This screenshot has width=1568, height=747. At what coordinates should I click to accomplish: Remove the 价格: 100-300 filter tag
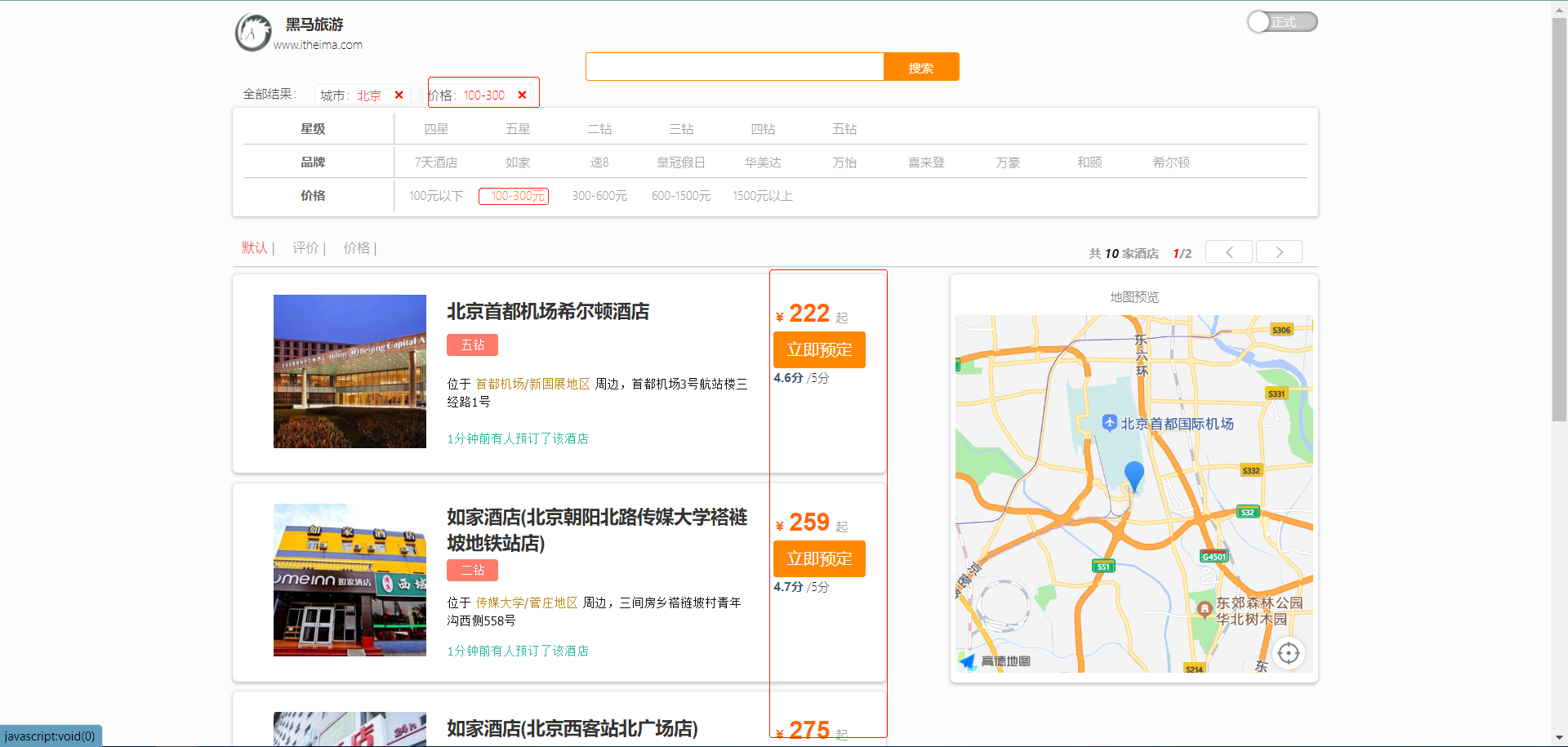click(x=523, y=95)
